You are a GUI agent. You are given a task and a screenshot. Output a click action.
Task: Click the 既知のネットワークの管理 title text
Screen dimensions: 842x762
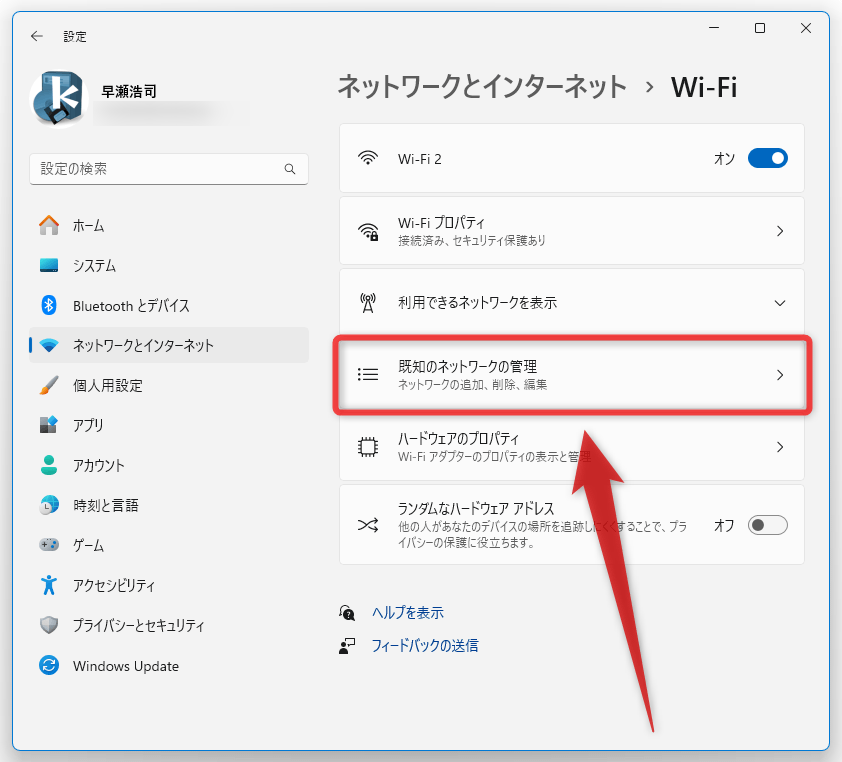click(467, 366)
